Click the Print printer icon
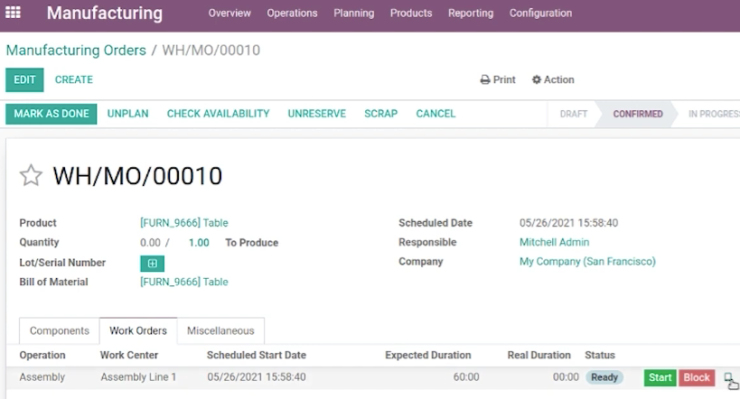The image size is (740, 399). (485, 80)
